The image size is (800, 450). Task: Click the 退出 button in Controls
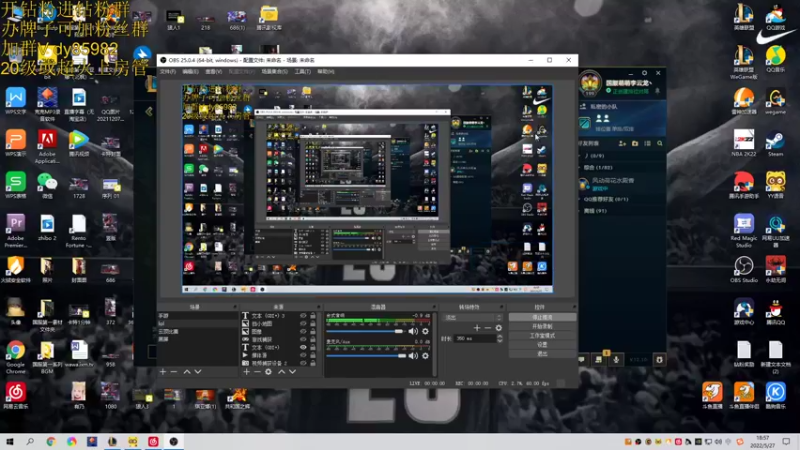(x=542, y=354)
